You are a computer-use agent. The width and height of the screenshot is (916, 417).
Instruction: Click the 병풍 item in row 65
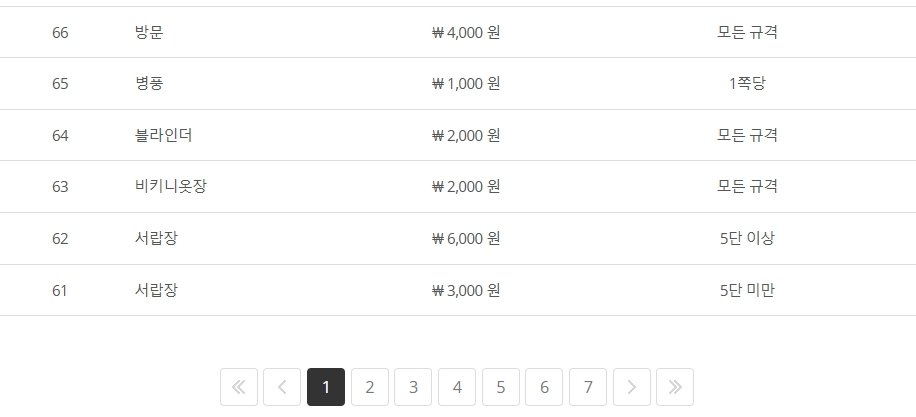pyautogui.click(x=149, y=84)
